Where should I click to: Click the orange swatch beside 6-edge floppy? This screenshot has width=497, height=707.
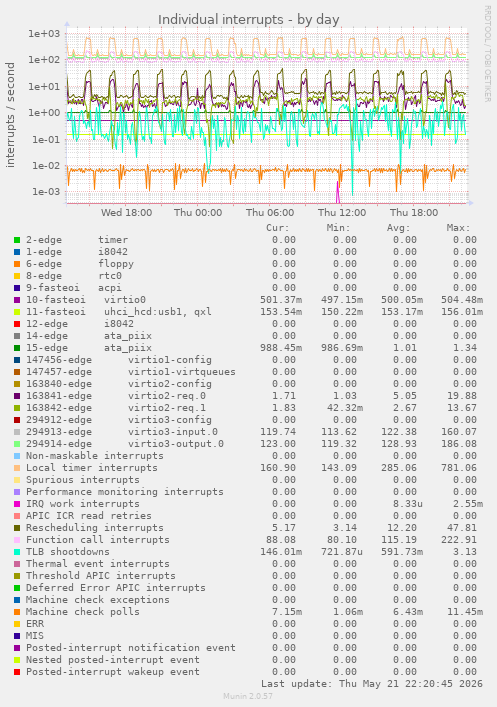[x=17, y=264]
